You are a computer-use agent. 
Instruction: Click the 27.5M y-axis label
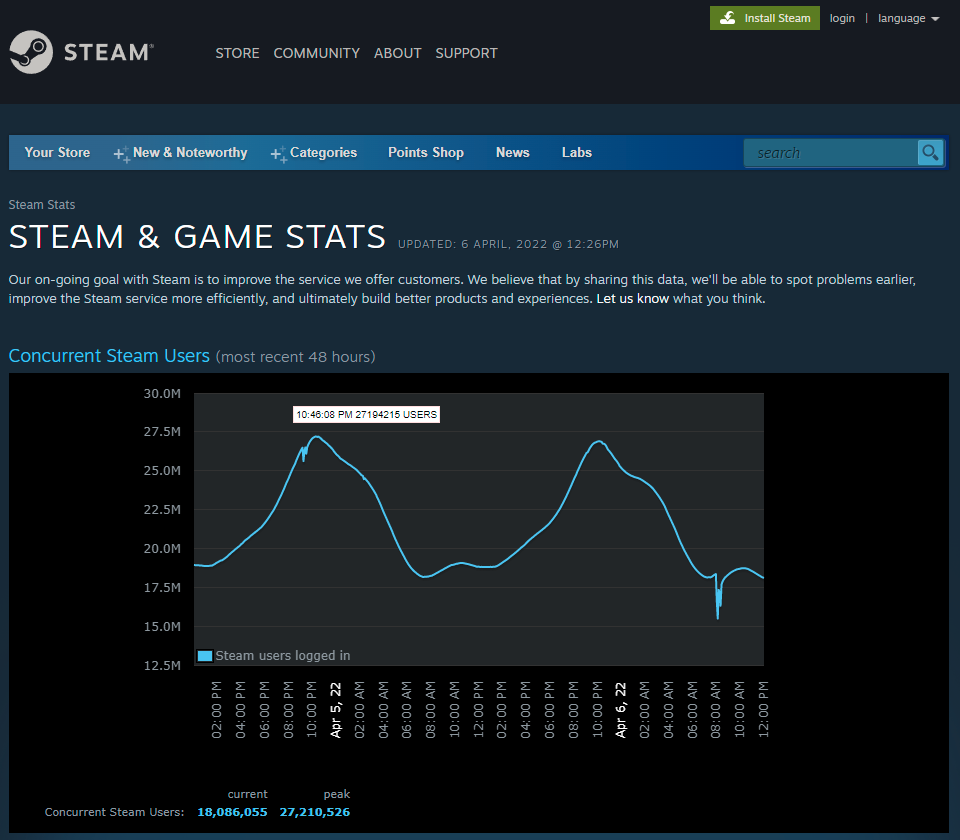(162, 432)
